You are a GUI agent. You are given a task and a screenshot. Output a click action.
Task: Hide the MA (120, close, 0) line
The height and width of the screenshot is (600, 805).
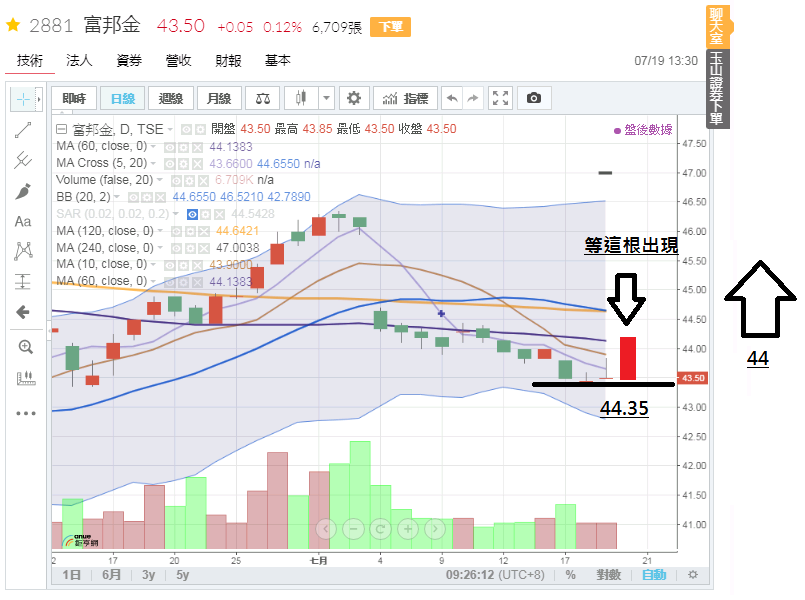pyautogui.click(x=176, y=231)
